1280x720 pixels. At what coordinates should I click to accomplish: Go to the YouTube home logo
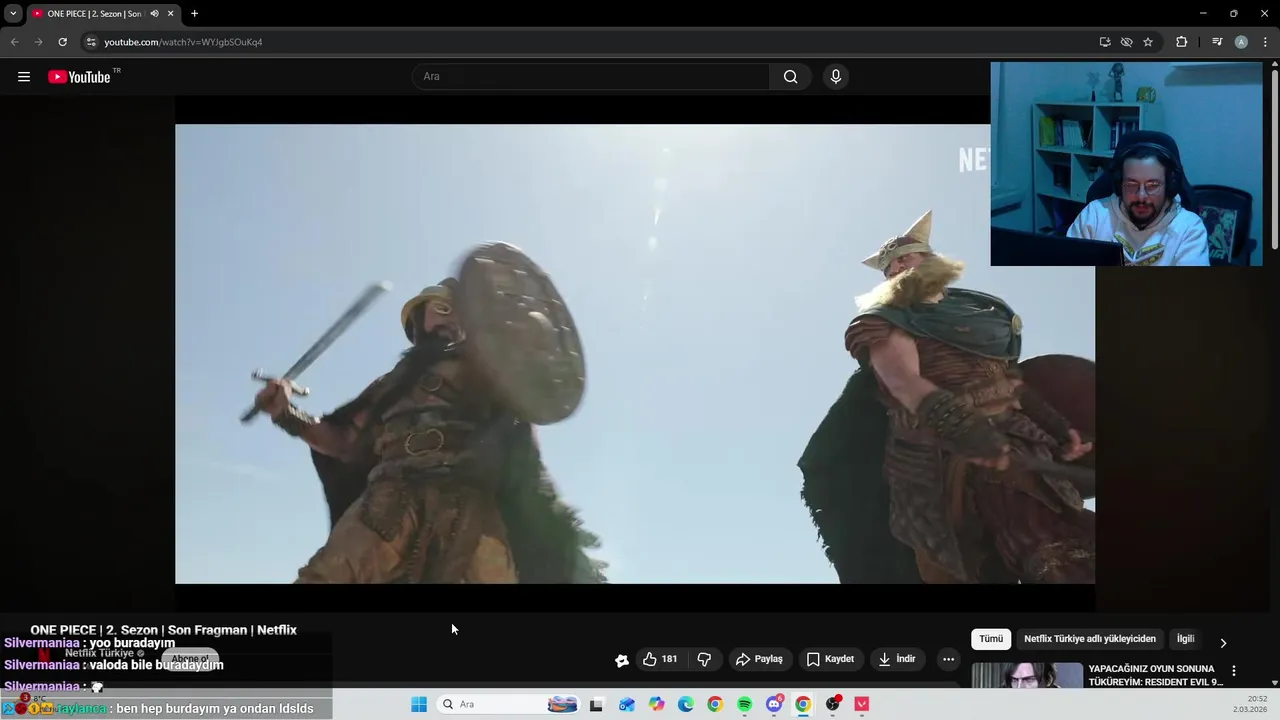[x=80, y=77]
